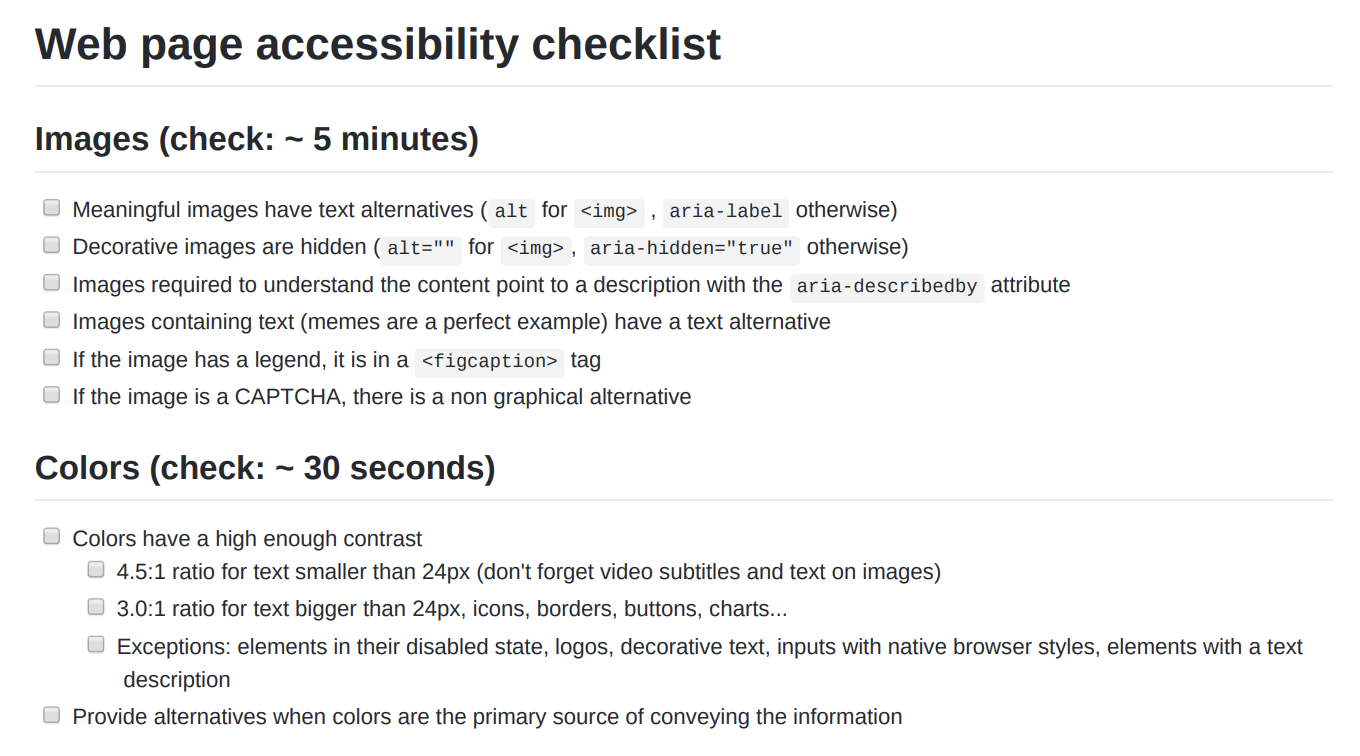The height and width of the screenshot is (756, 1360).
Task: Tick the 4.5:1 ratio checkbox
Action: point(95,568)
